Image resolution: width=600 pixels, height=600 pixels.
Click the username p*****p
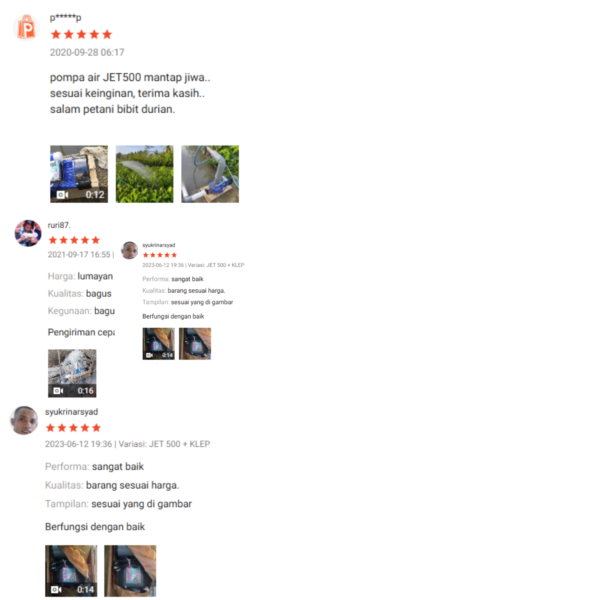[65, 18]
